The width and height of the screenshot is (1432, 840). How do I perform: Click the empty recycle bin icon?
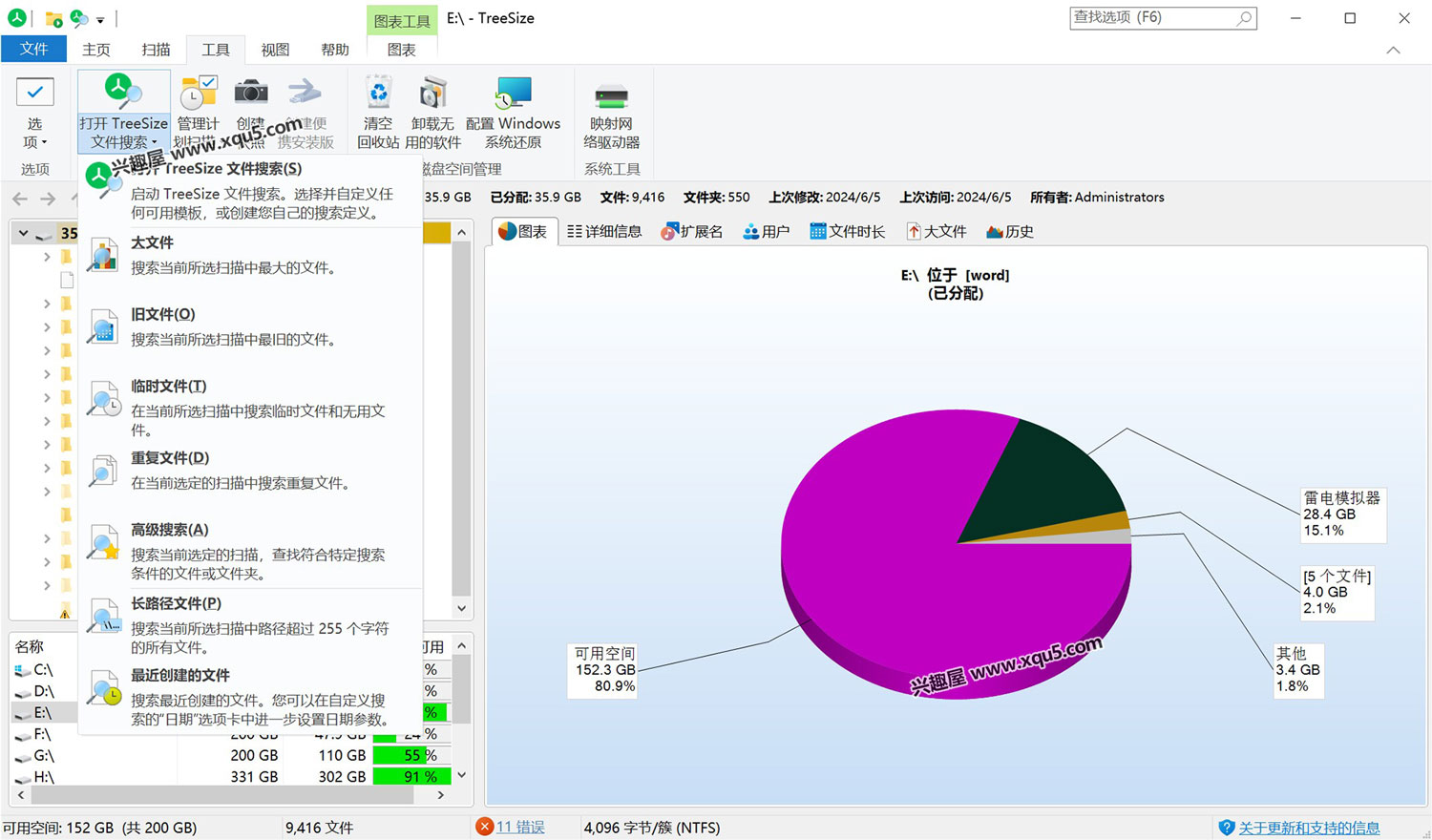pyautogui.click(x=378, y=93)
